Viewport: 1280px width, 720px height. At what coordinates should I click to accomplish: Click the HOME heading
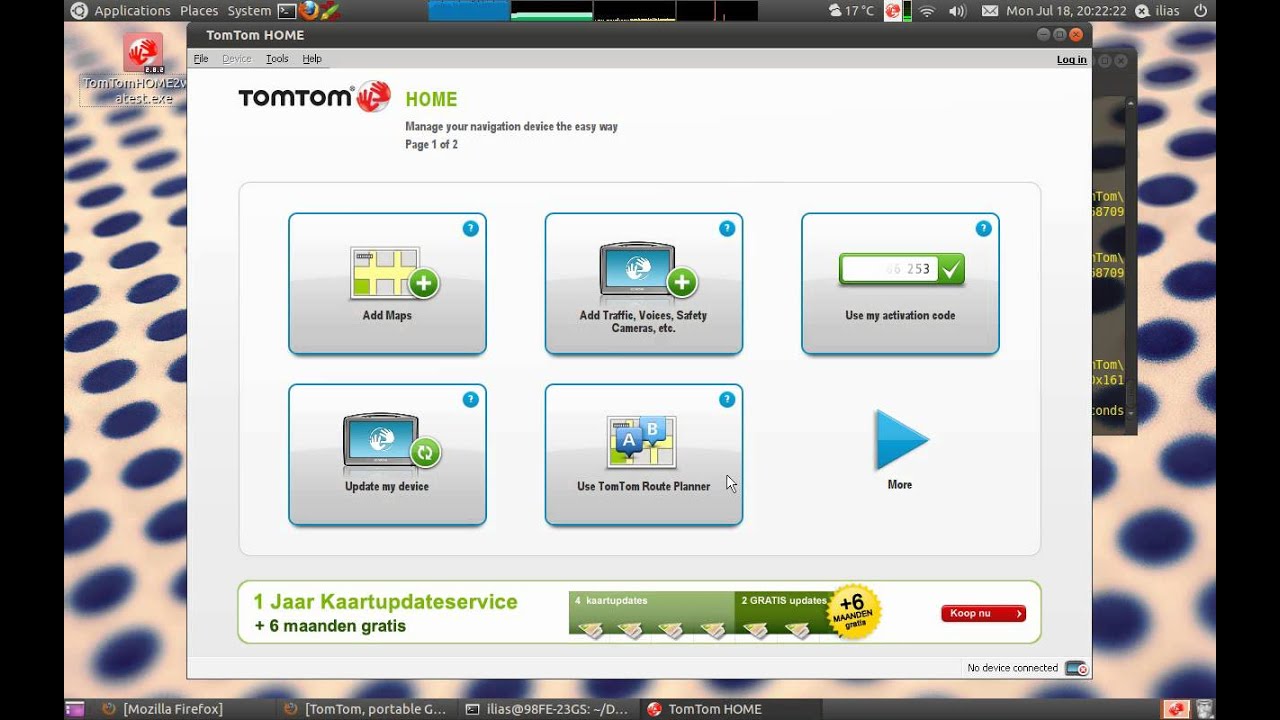point(431,99)
